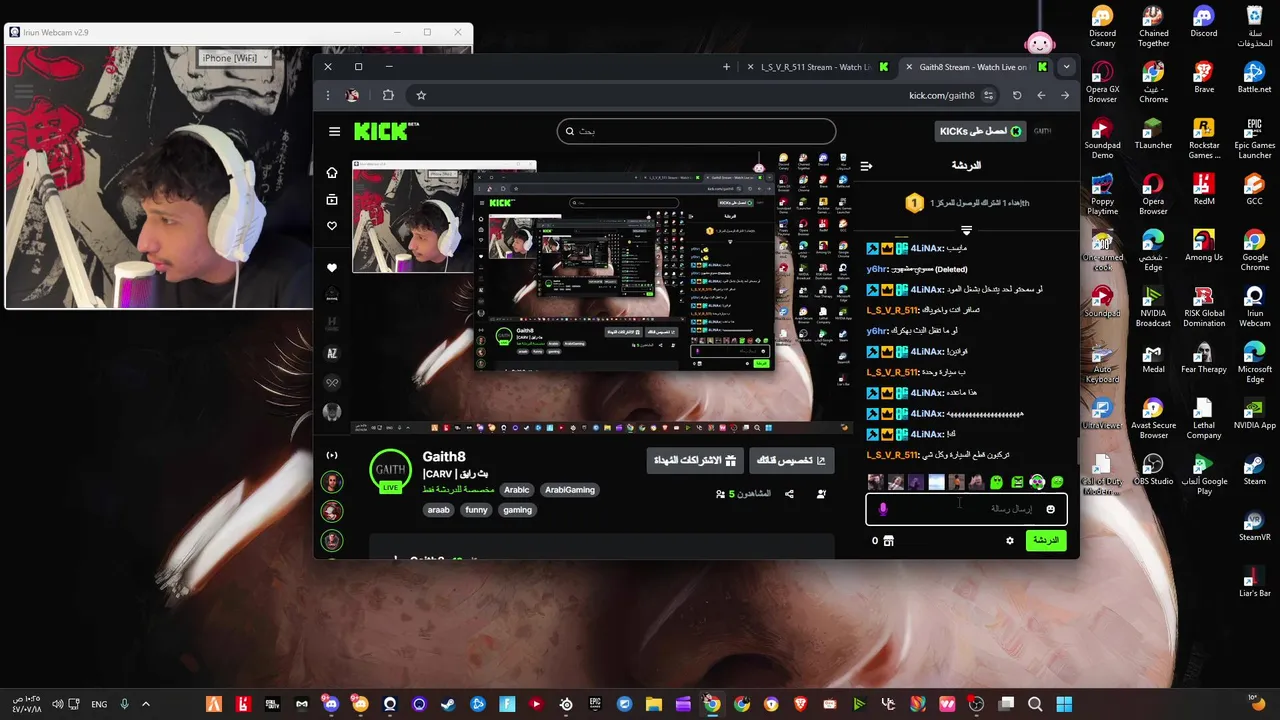Click the ENG language indicator

point(99,704)
